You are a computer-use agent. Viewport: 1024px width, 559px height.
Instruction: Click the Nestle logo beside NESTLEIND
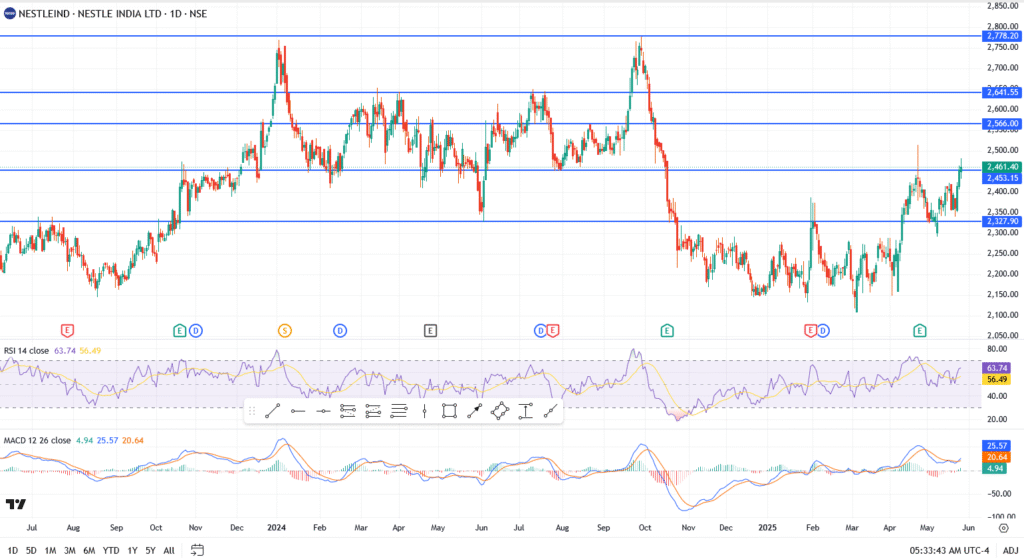click(10, 14)
